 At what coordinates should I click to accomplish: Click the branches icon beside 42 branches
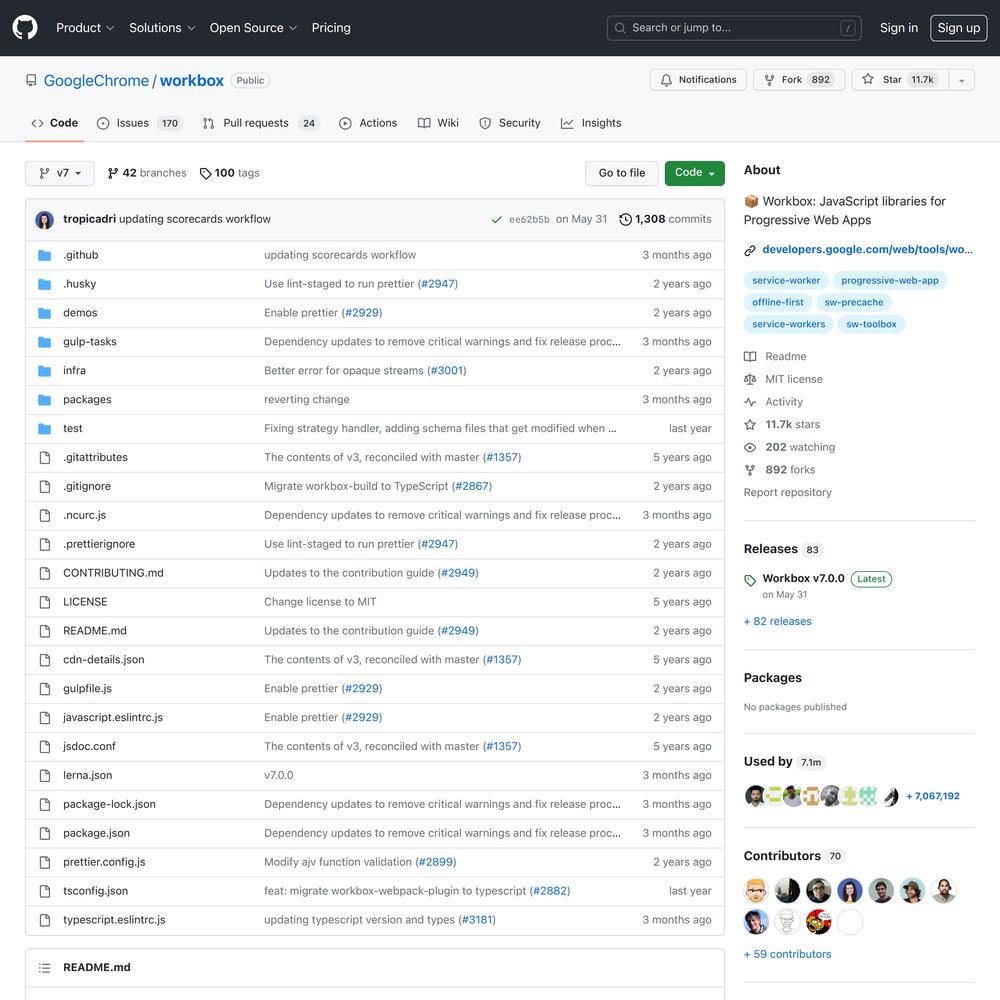(x=113, y=173)
